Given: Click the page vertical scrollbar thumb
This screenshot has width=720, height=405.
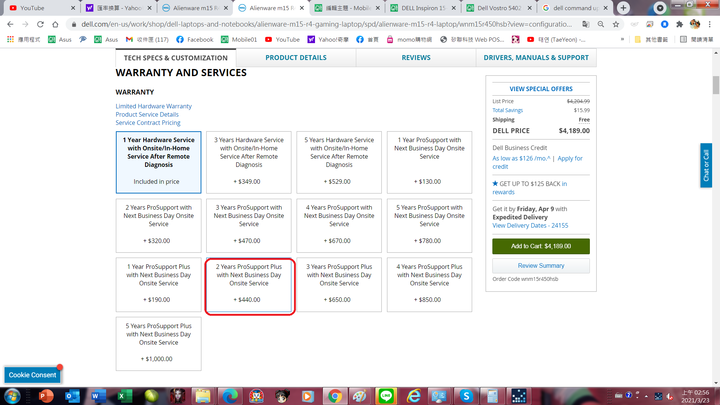Looking at the screenshot, I should point(715,85).
